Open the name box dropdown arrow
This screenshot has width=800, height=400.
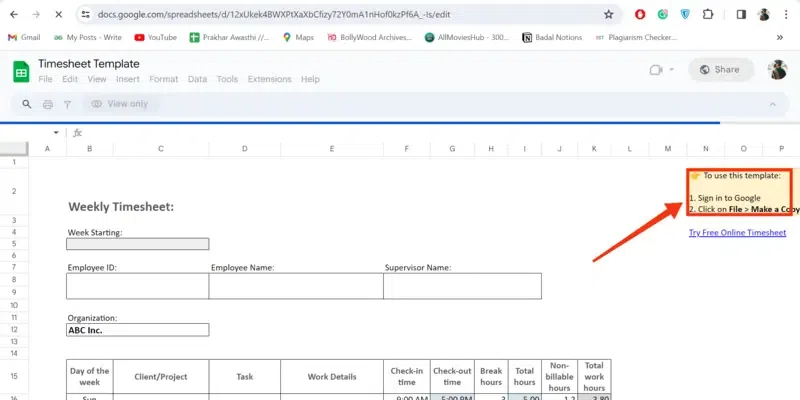56,133
